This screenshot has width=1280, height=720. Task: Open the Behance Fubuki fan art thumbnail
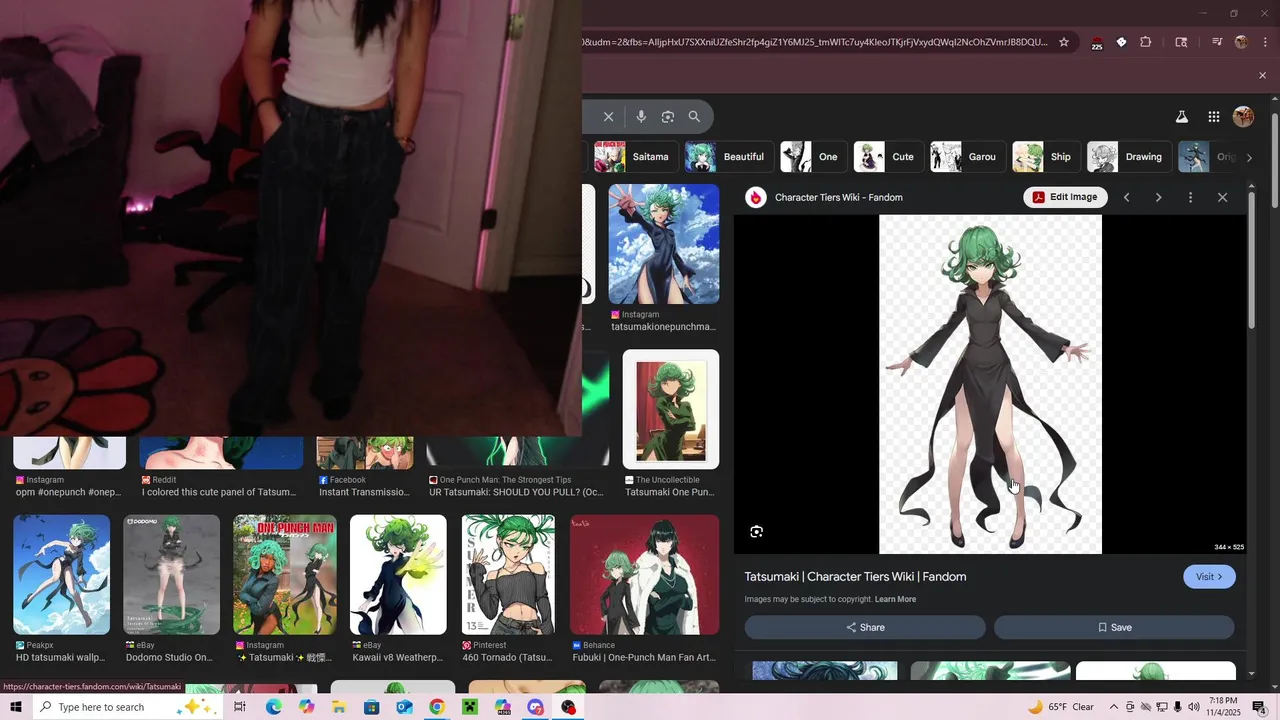pos(644,575)
